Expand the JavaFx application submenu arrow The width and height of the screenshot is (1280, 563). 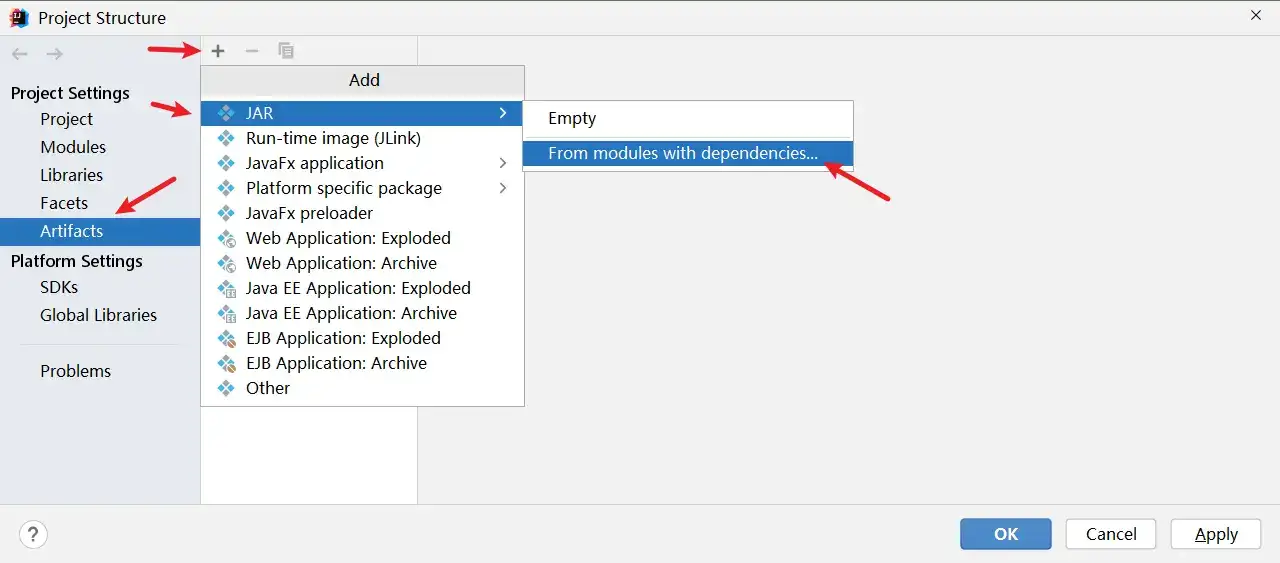(503, 163)
